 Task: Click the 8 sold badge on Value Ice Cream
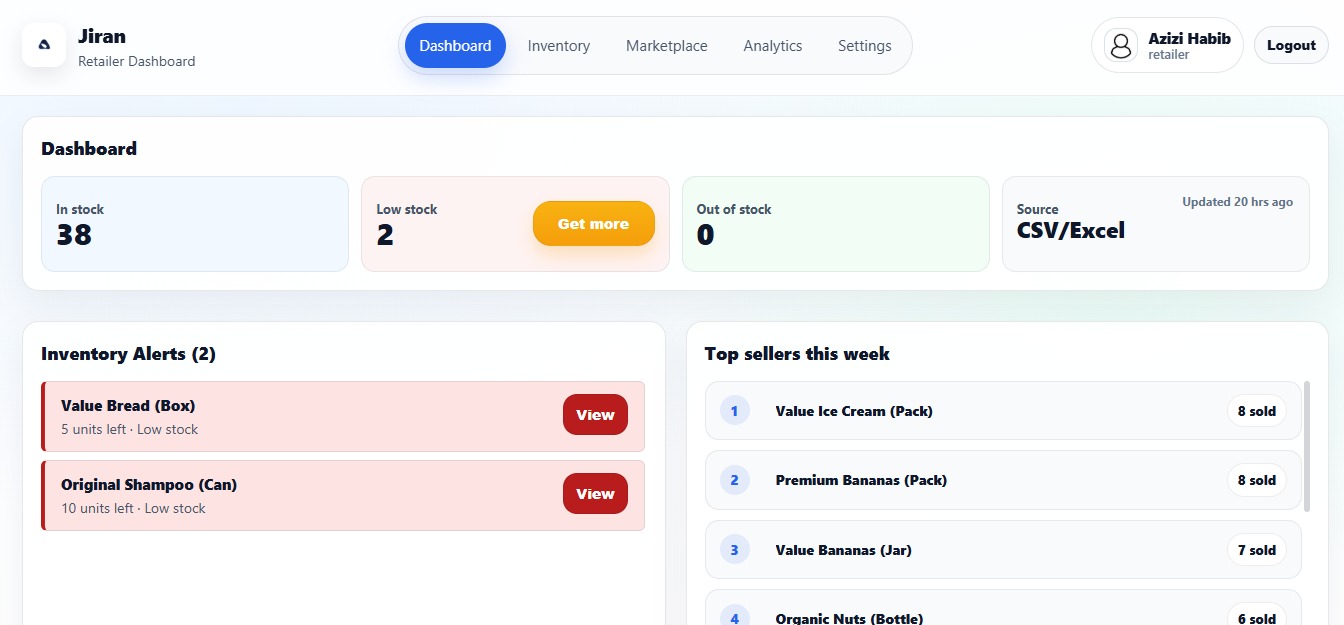1256,411
